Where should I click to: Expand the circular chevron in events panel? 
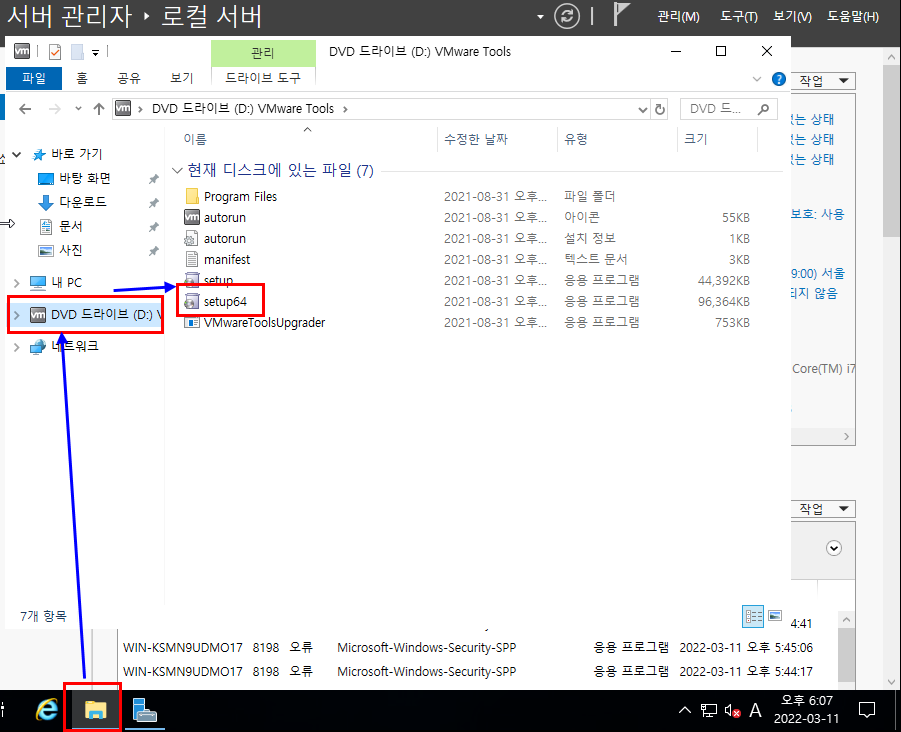pyautogui.click(x=834, y=548)
